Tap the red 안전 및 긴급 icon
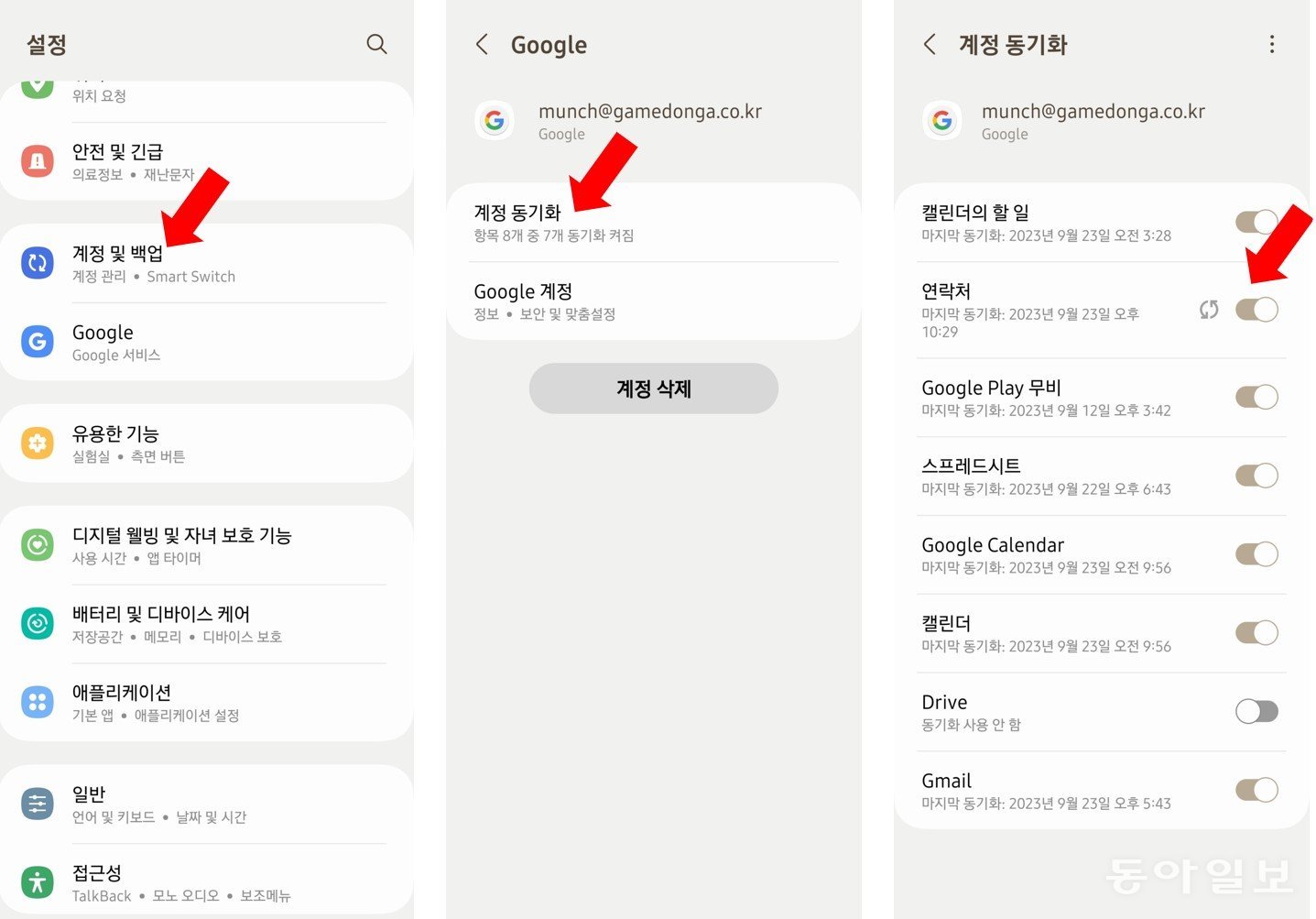The height and width of the screenshot is (919, 1316). tap(38, 161)
